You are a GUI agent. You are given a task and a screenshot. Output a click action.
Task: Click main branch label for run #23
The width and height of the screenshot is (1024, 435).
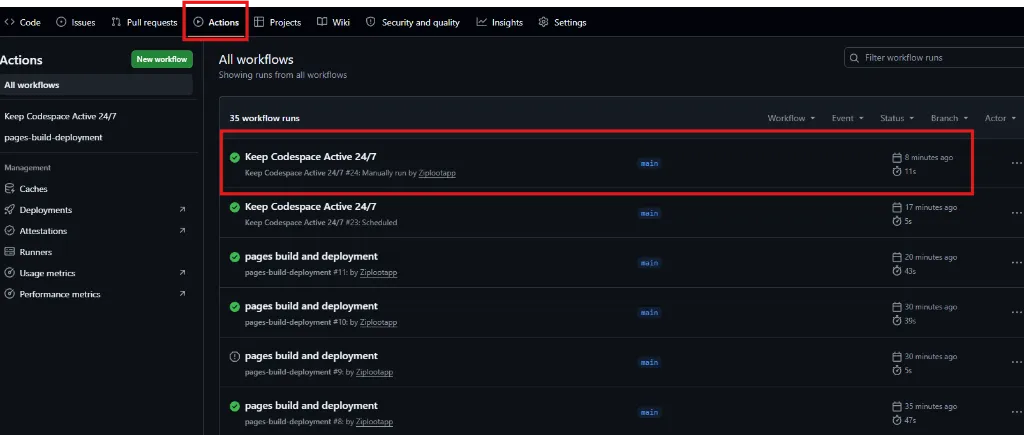(x=649, y=214)
